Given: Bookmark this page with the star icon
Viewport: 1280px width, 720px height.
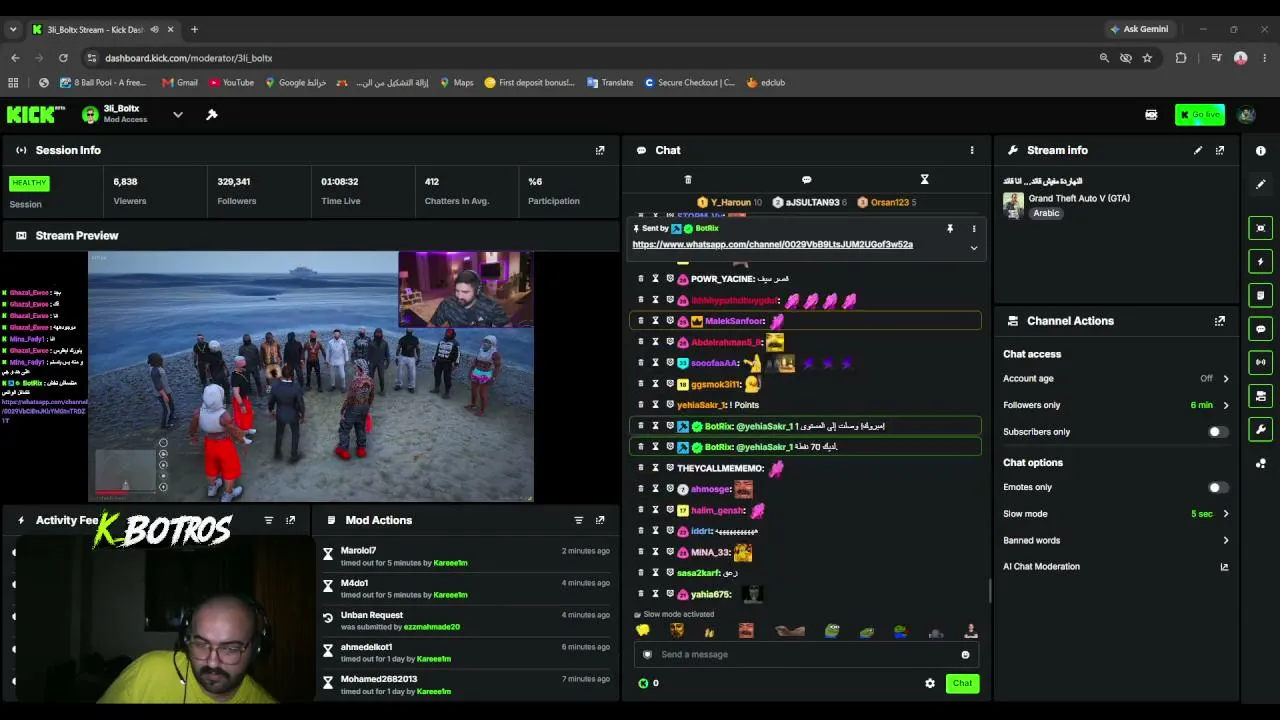Looking at the screenshot, I should click(1147, 58).
